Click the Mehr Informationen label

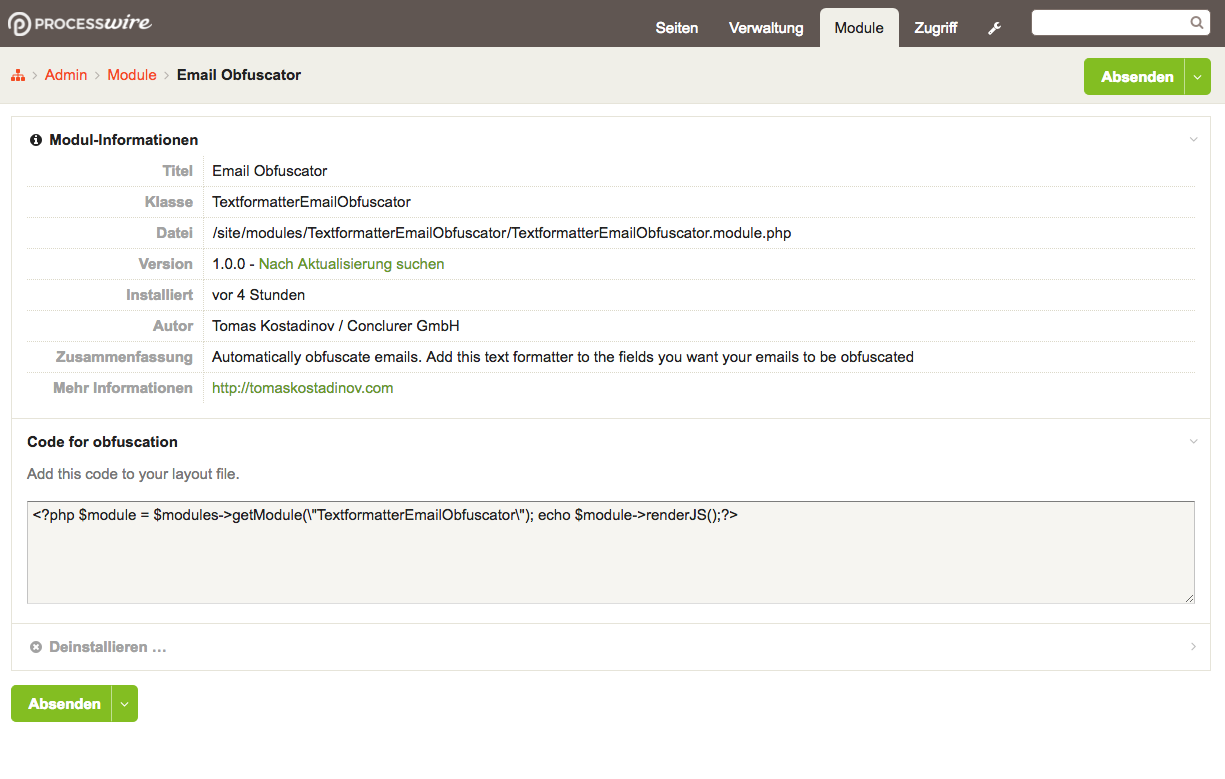[123, 388]
